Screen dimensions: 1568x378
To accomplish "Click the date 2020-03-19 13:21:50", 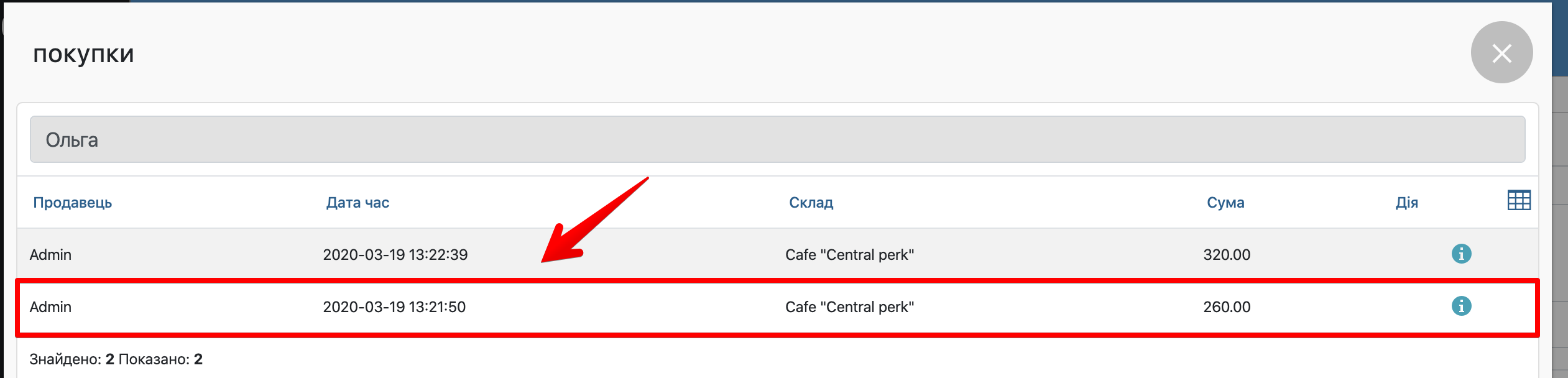I will click(x=394, y=307).
